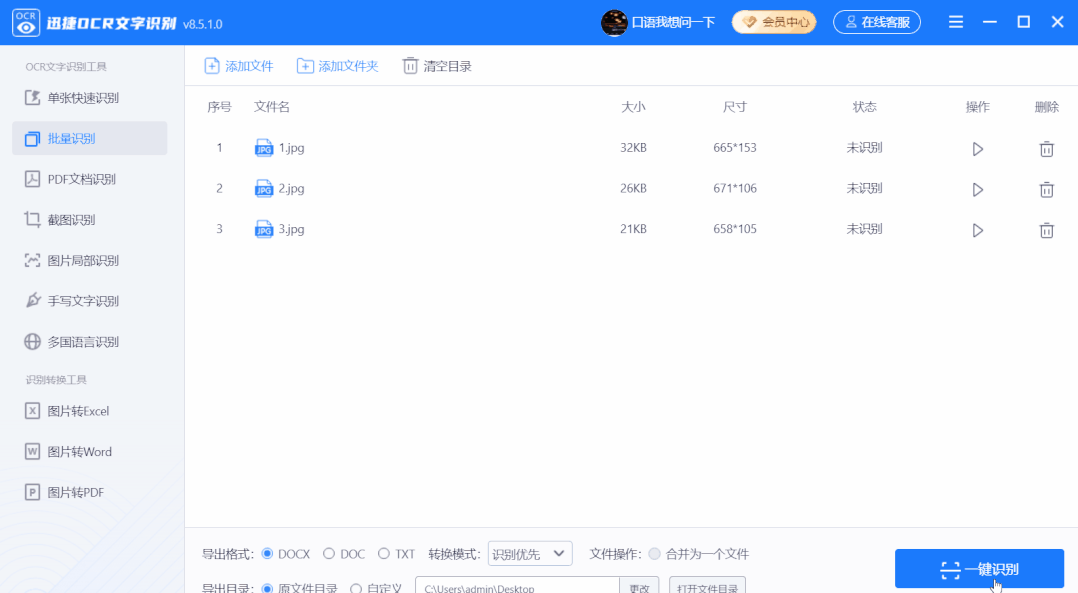Click 一键识别 recognize all button
This screenshot has height=593, width=1078.
pyautogui.click(x=979, y=569)
